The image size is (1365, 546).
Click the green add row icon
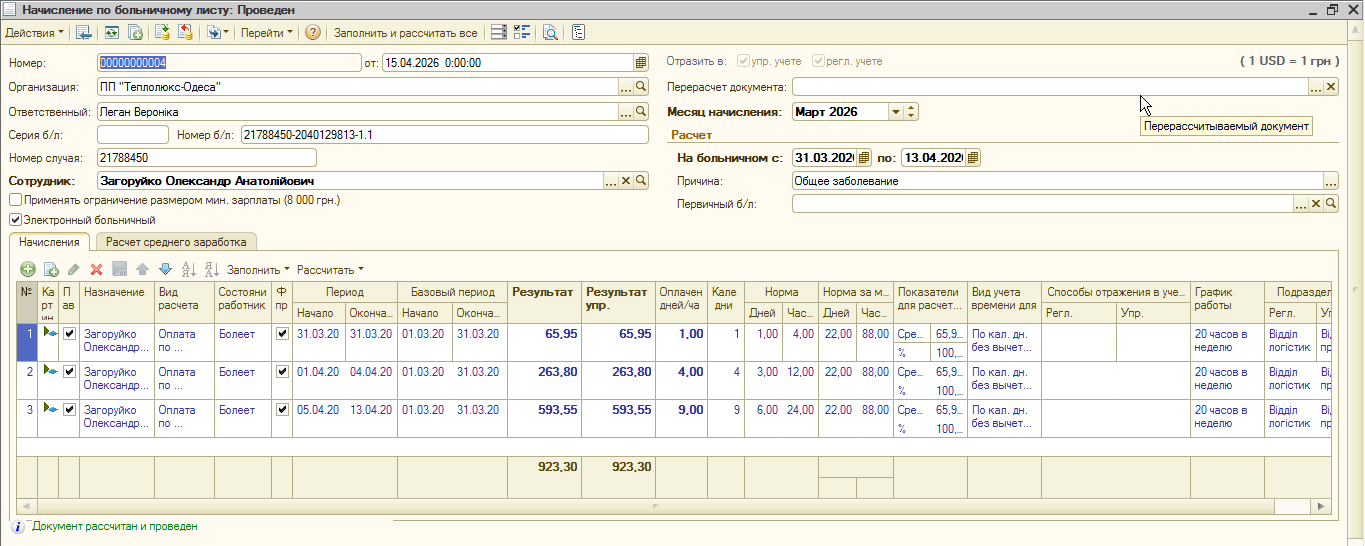tap(27, 269)
